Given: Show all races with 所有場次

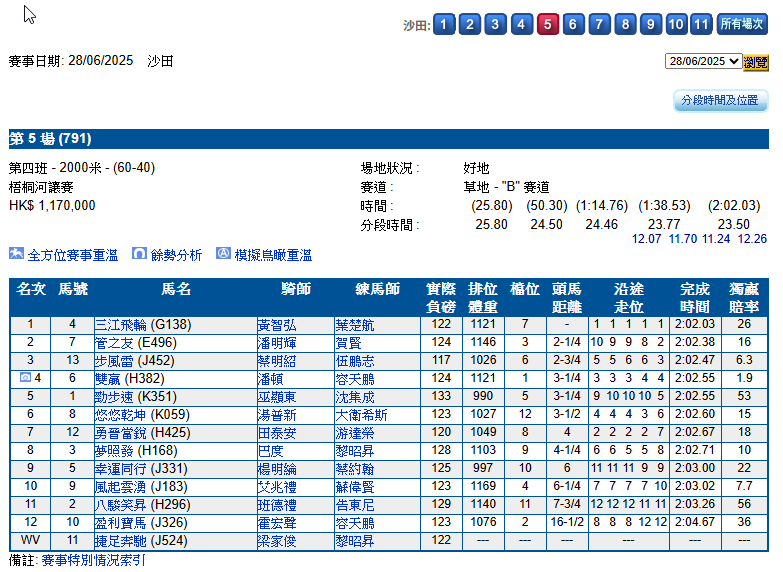Looking at the screenshot, I should tap(742, 24).
